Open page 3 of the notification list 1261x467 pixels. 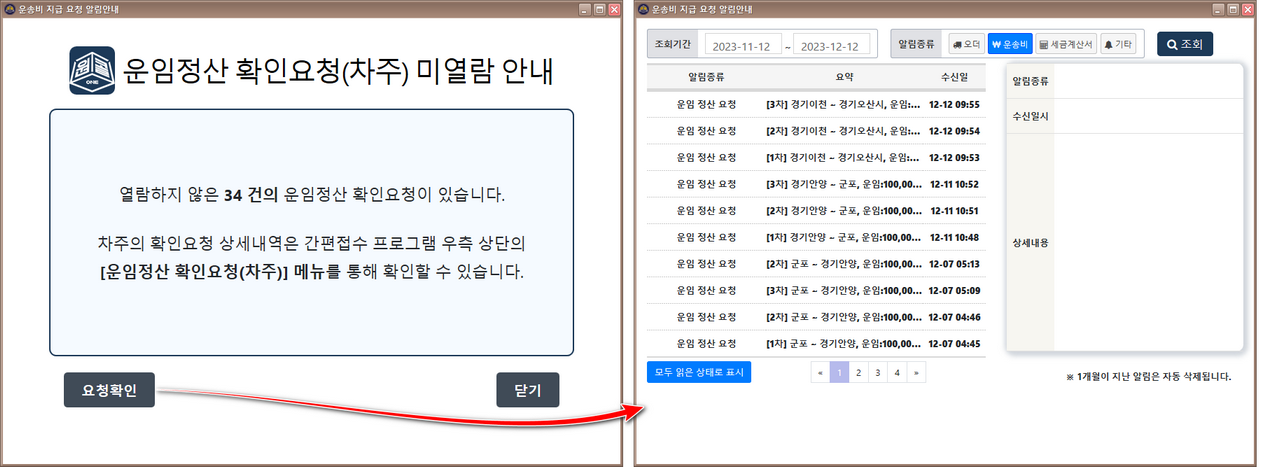[x=878, y=372]
